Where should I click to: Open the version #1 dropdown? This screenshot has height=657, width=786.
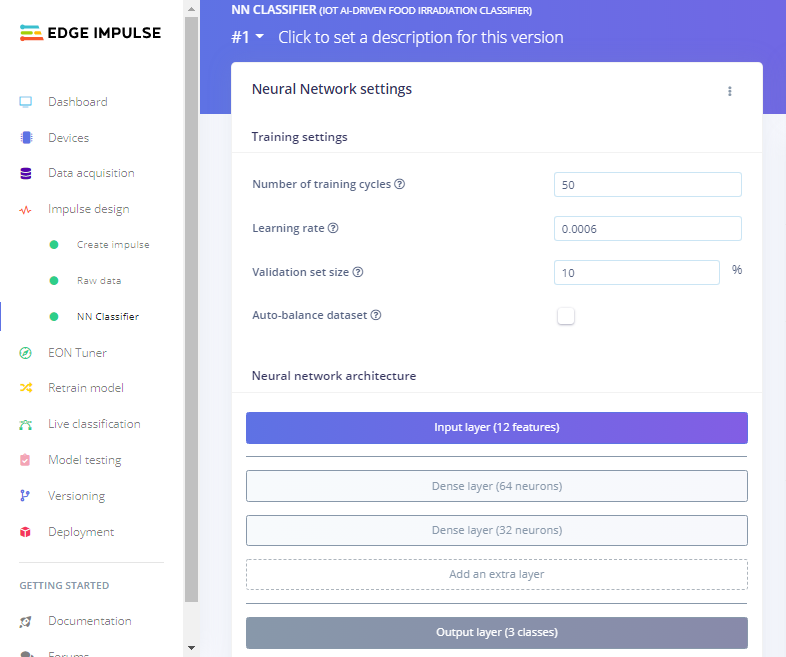click(x=248, y=38)
